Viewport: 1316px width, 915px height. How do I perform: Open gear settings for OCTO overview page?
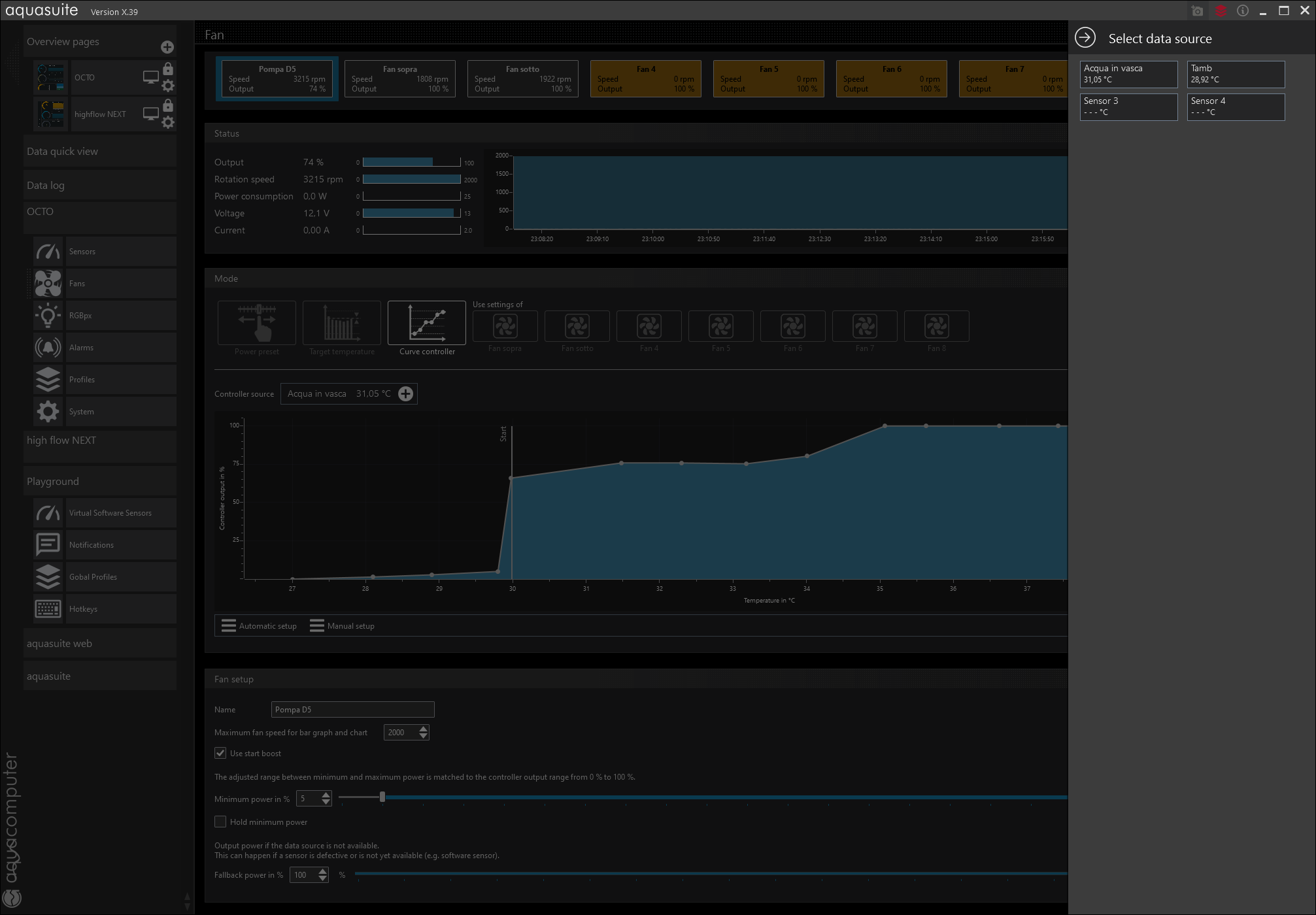click(x=168, y=86)
